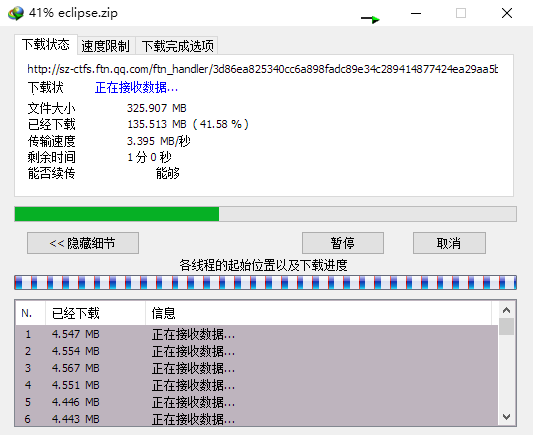The width and height of the screenshot is (533, 435).
Task: Click the thread list scrollbar thumb
Action: (506, 327)
